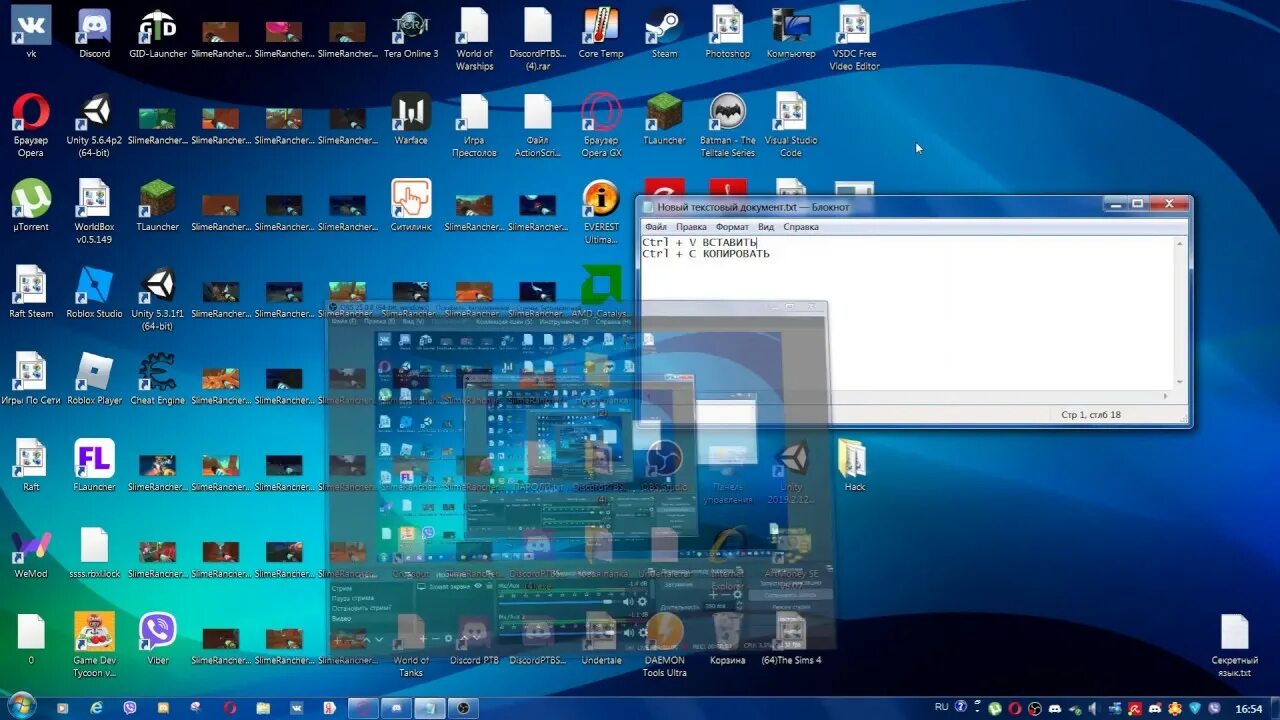
Task: Select the Компьютер desktop icon
Action: [x=791, y=32]
